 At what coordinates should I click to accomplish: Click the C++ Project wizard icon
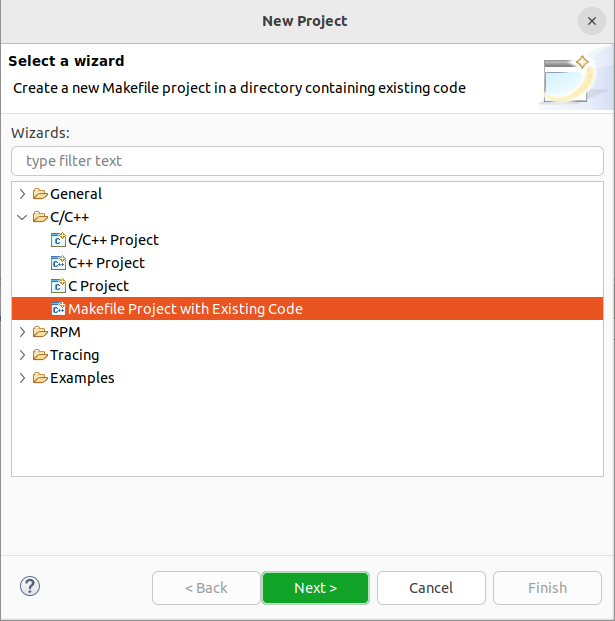pos(58,263)
